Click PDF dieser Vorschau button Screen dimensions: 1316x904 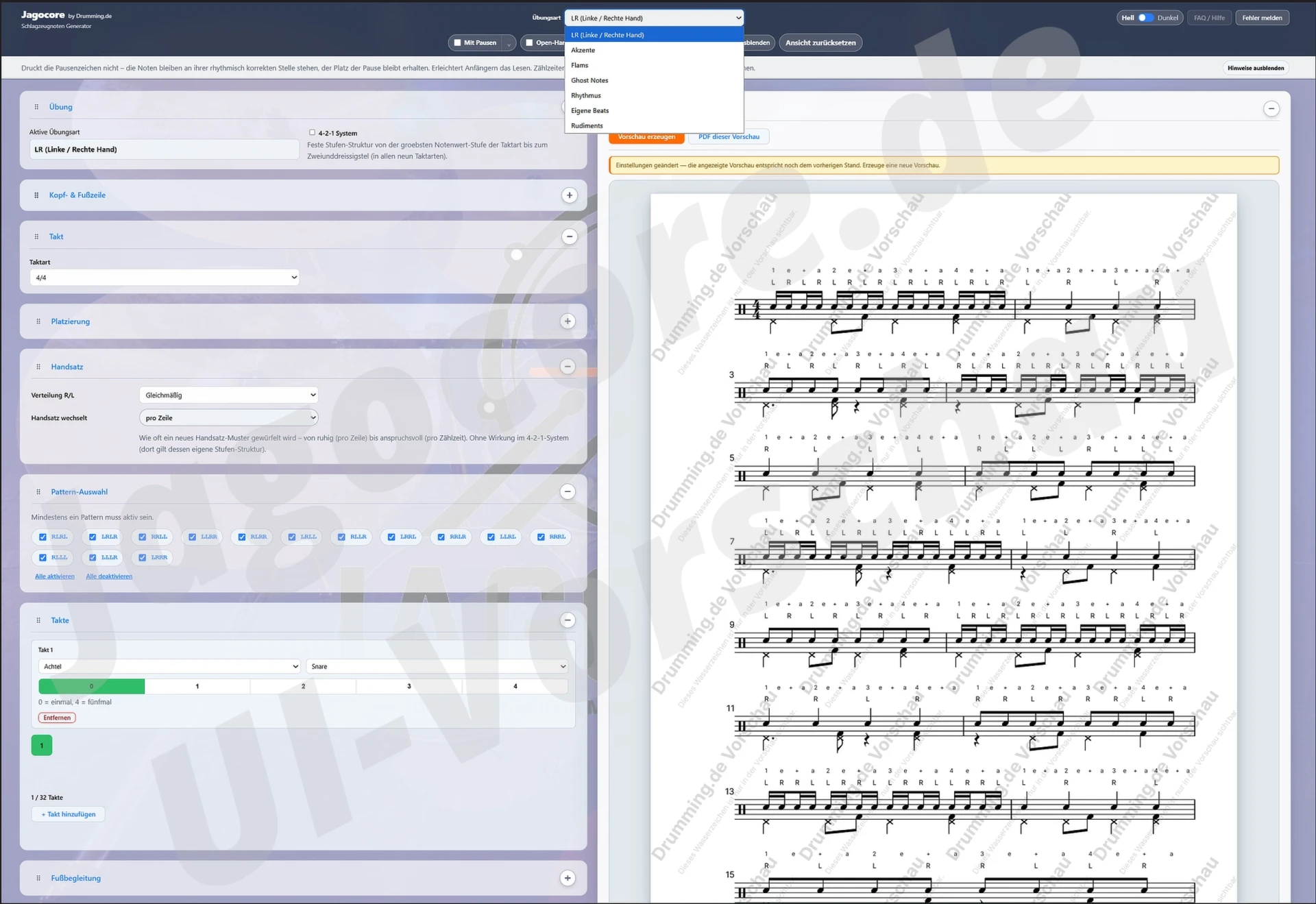[x=729, y=137]
